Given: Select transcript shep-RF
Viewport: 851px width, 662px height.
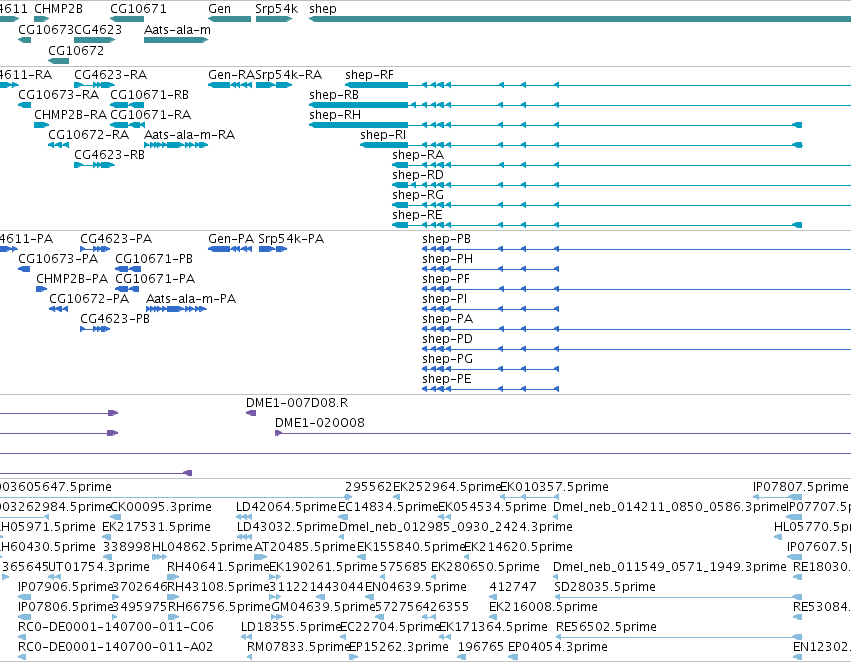Looking at the screenshot, I should [x=598, y=85].
